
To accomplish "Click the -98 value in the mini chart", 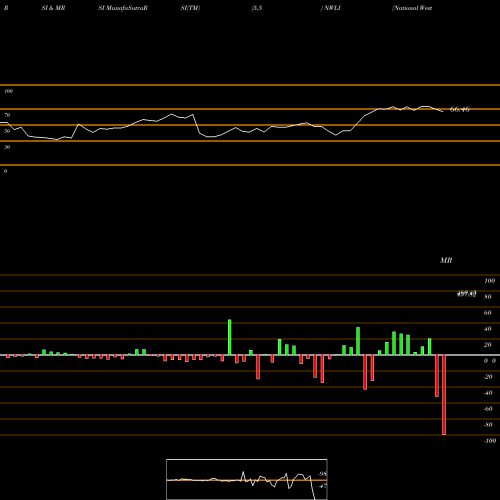I will pyautogui.click(x=323, y=474).
